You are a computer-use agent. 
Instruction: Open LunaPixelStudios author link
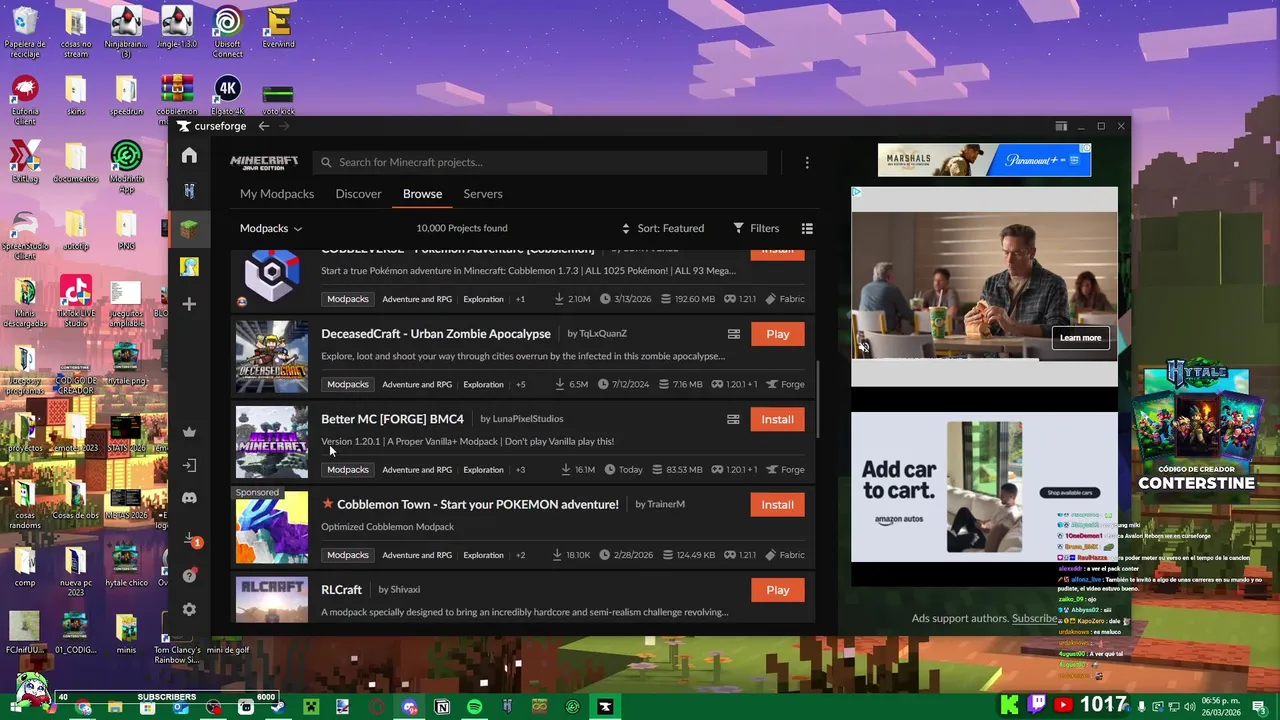[x=528, y=419]
